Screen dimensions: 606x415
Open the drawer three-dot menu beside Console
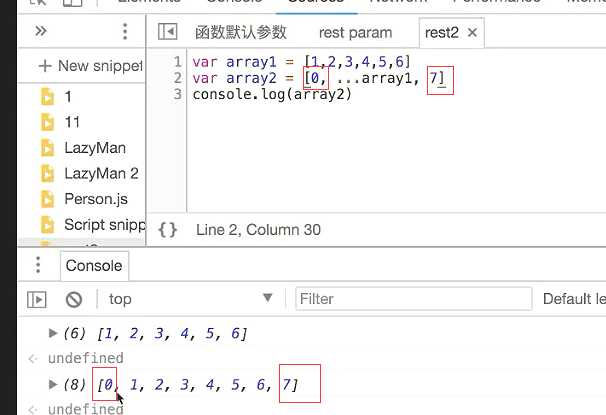pyautogui.click(x=38, y=265)
